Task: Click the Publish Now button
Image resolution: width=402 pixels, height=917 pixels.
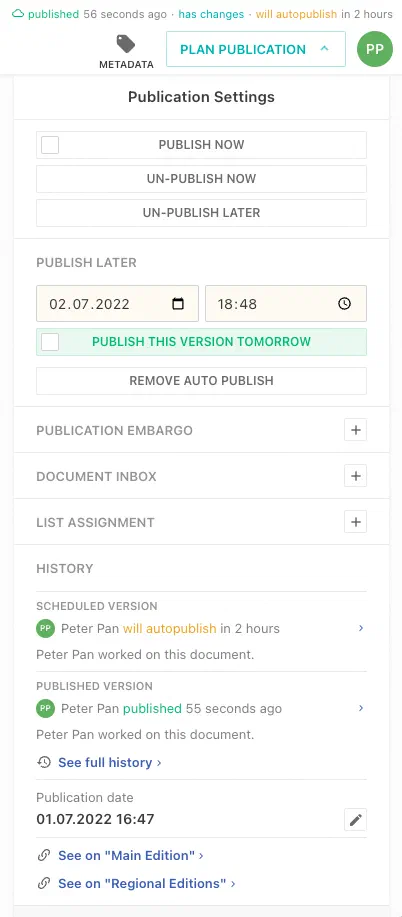Action: 201,145
